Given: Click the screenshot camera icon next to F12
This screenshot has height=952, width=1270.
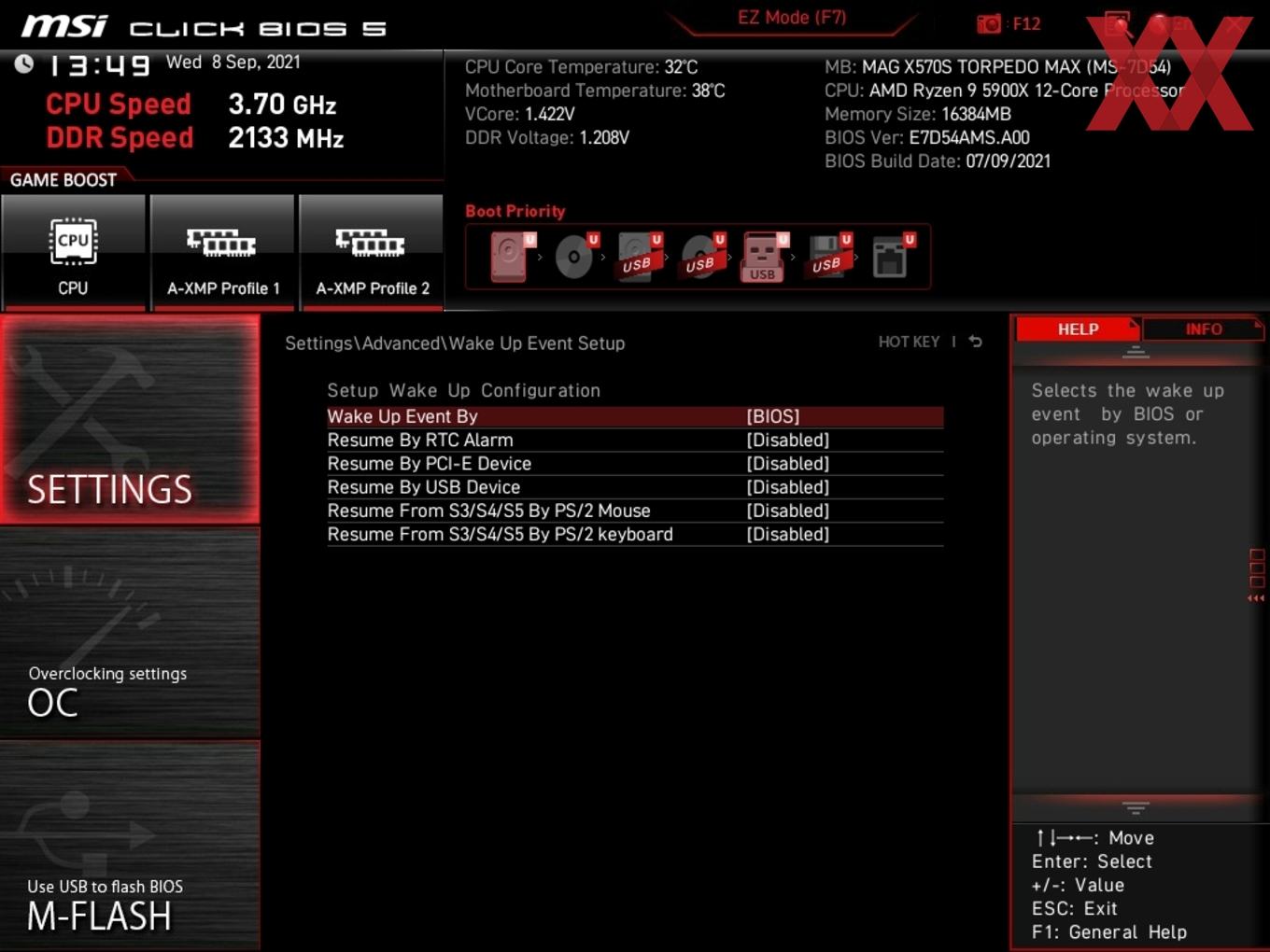Looking at the screenshot, I should pos(988,23).
